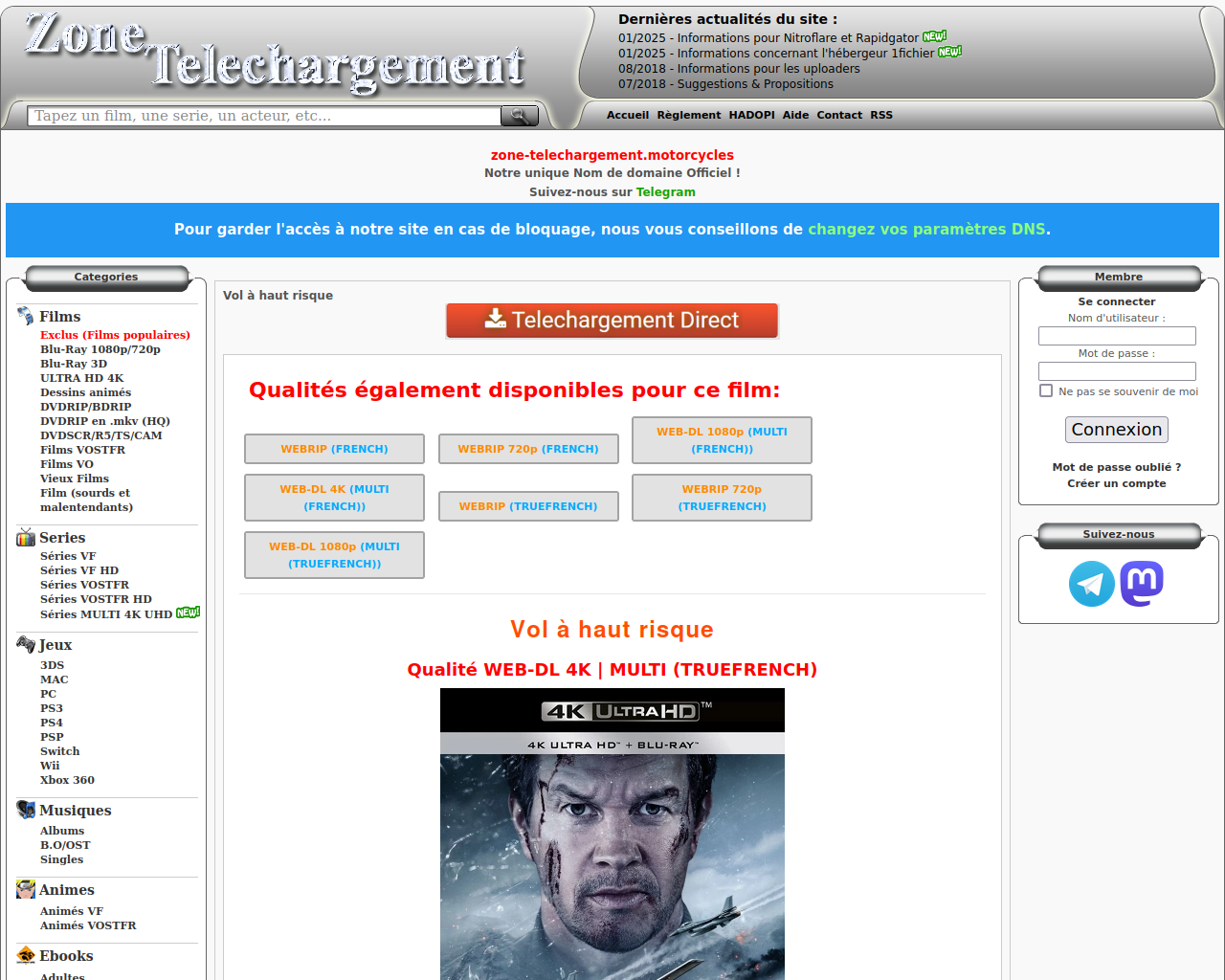Open Switch games category

(x=60, y=751)
